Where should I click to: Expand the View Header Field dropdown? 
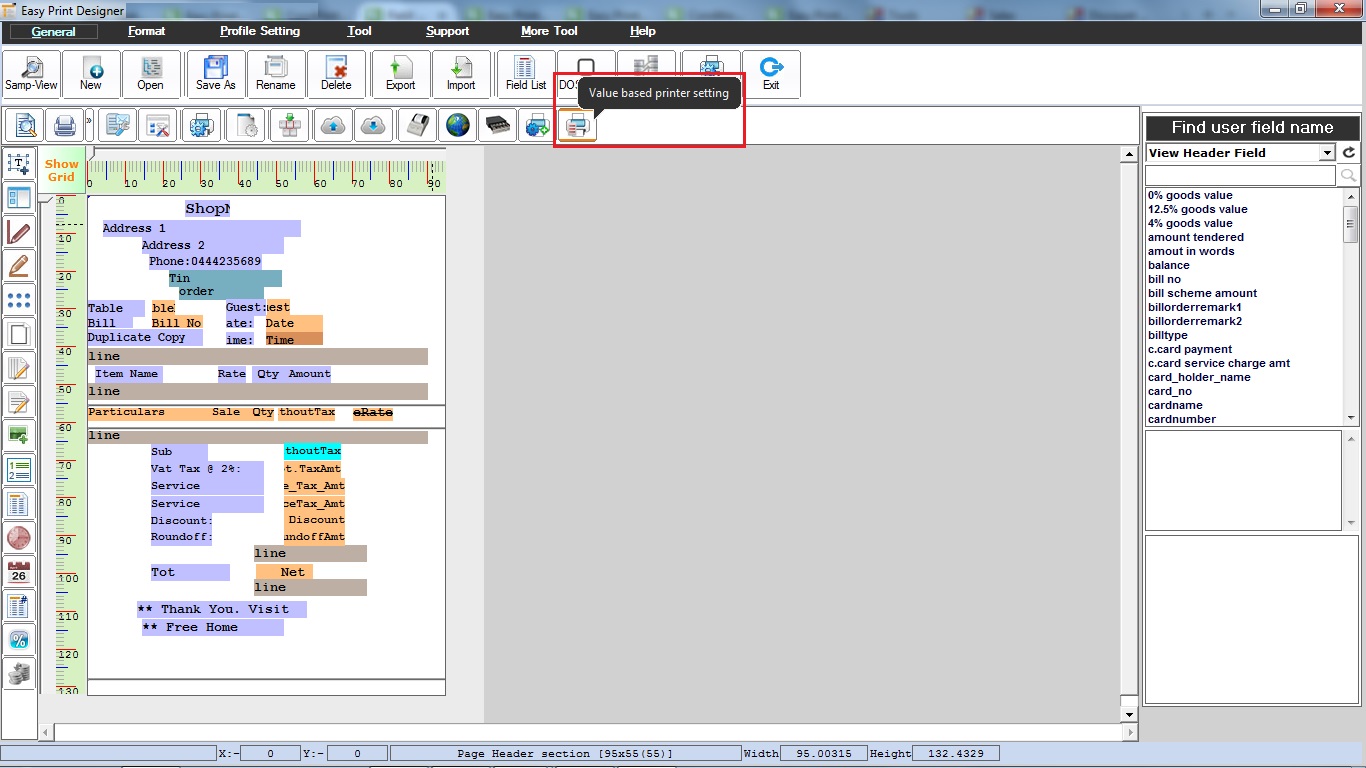[1327, 153]
